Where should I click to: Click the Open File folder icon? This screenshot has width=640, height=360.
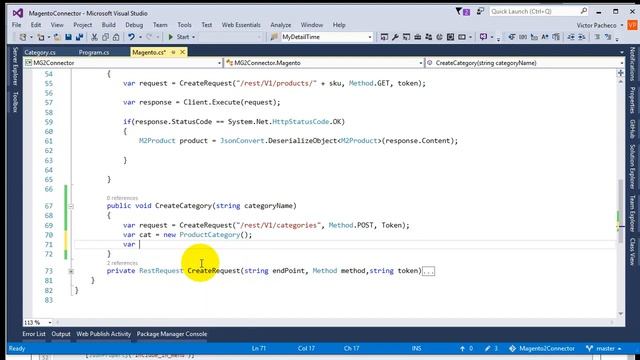coord(57,37)
